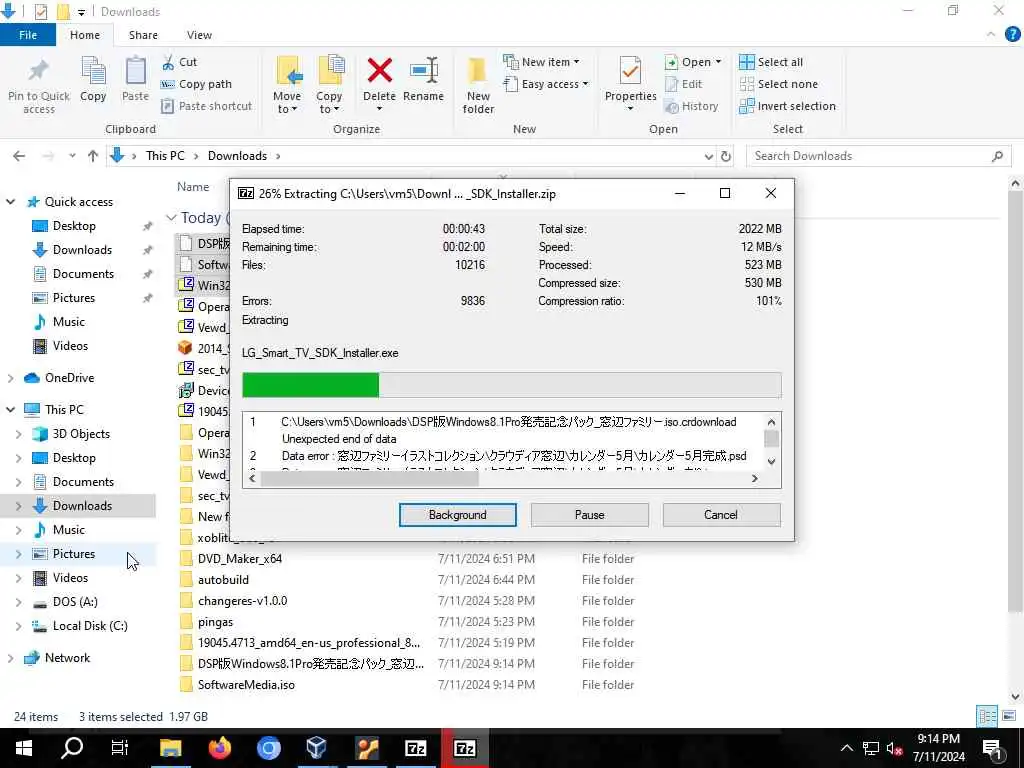Click the Paste ribbon icon
This screenshot has width=1024, height=768.
135,71
